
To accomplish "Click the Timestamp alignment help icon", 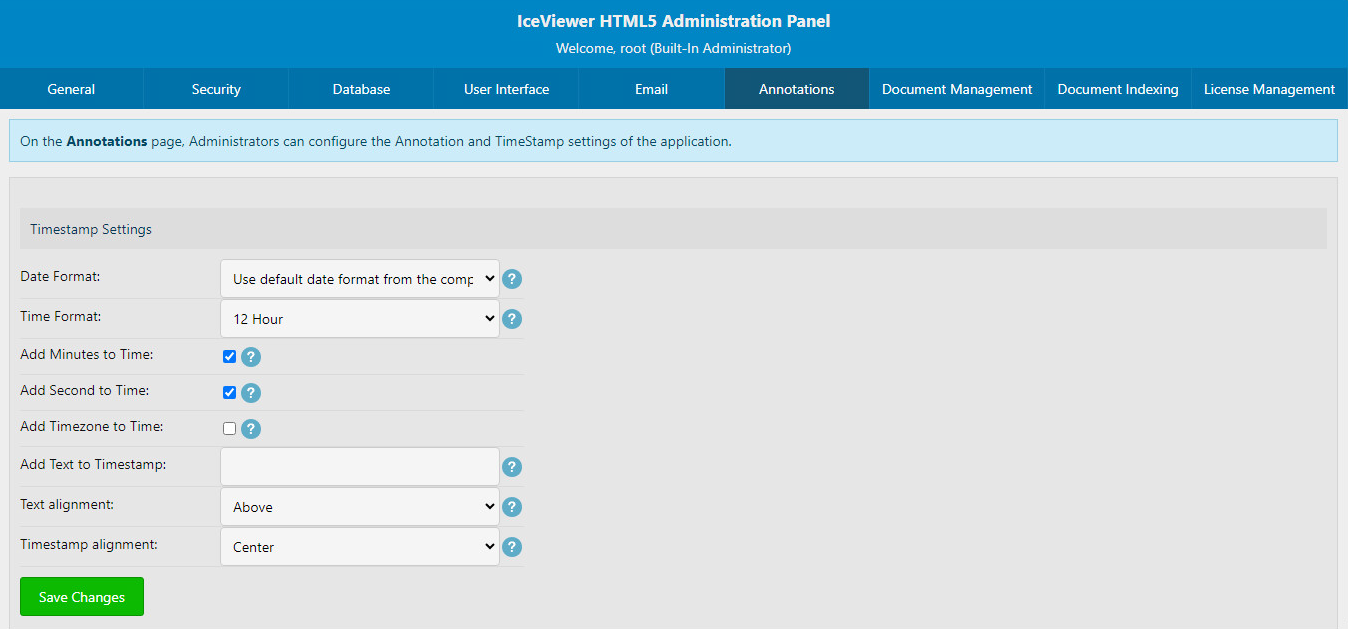I will 512,547.
